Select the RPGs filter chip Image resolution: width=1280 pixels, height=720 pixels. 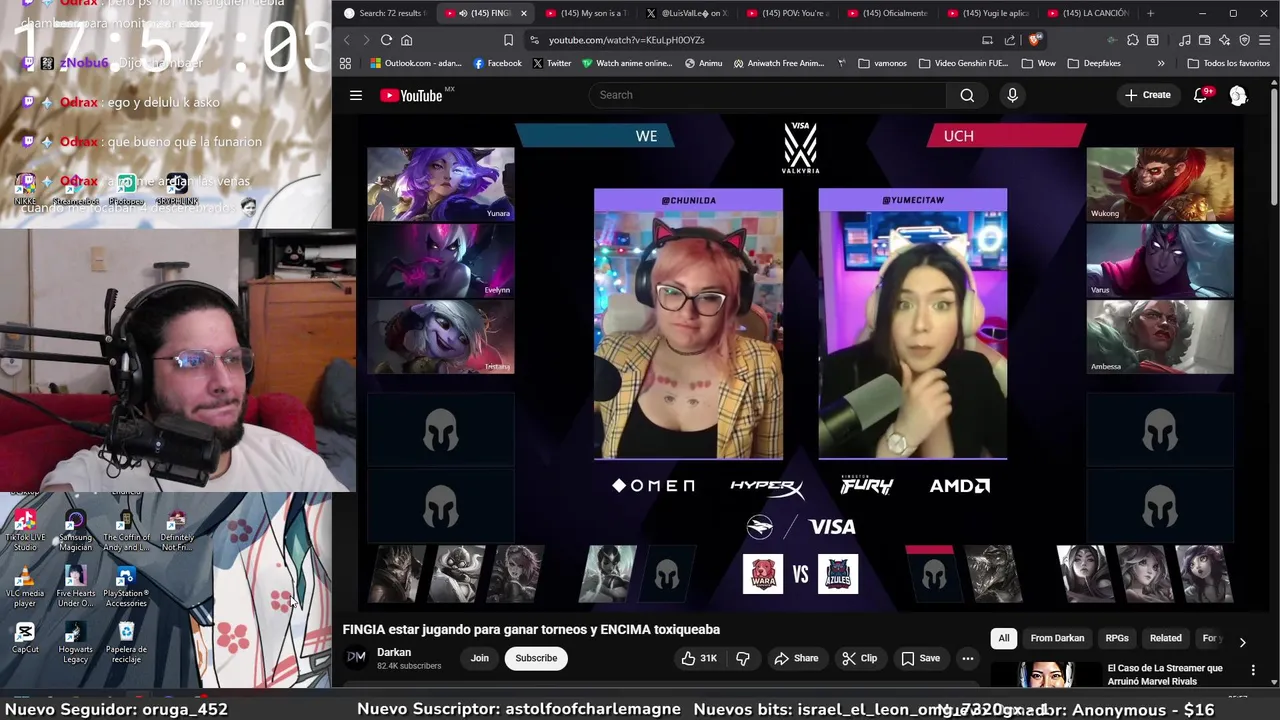click(1117, 638)
